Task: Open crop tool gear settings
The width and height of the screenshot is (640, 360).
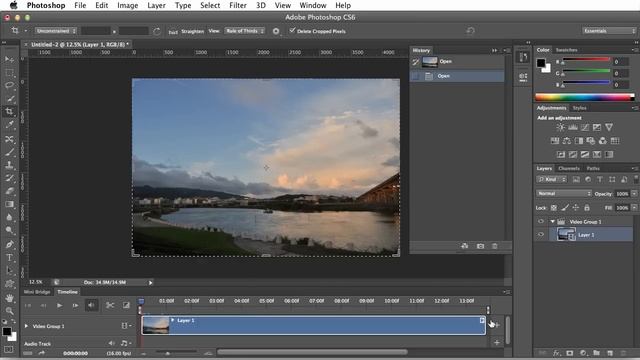Action: pyautogui.click(x=276, y=31)
